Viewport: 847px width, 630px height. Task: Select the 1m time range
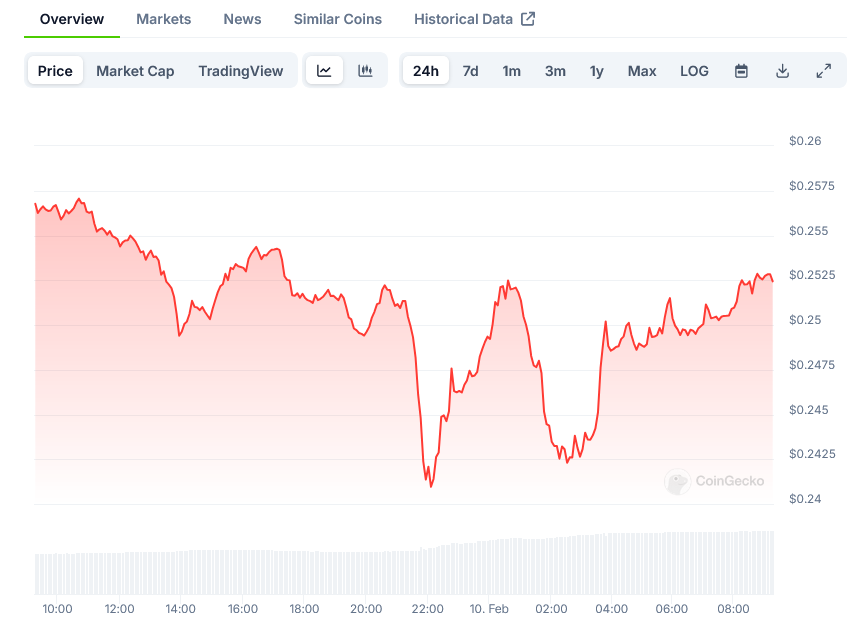click(512, 71)
